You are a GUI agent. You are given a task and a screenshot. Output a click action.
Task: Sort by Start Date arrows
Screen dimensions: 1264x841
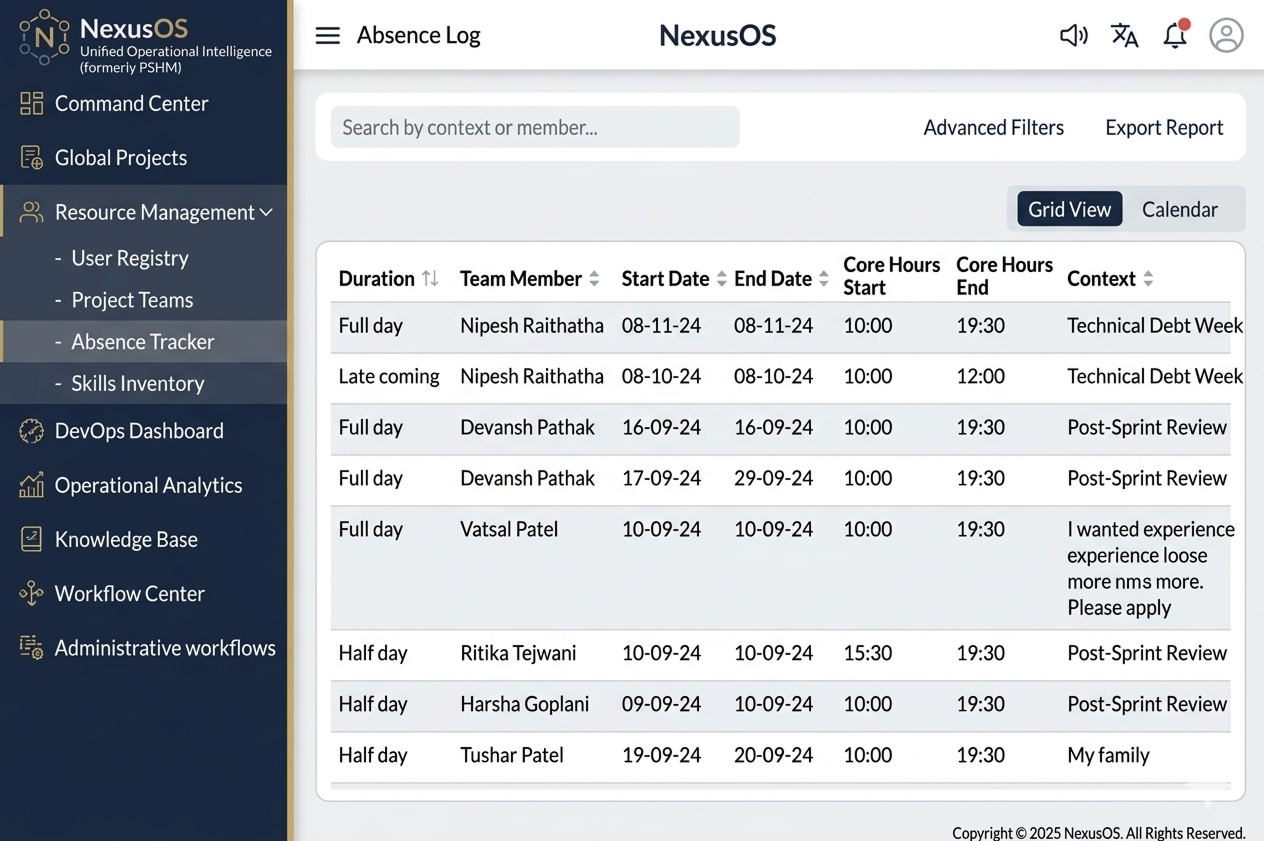[721, 279]
